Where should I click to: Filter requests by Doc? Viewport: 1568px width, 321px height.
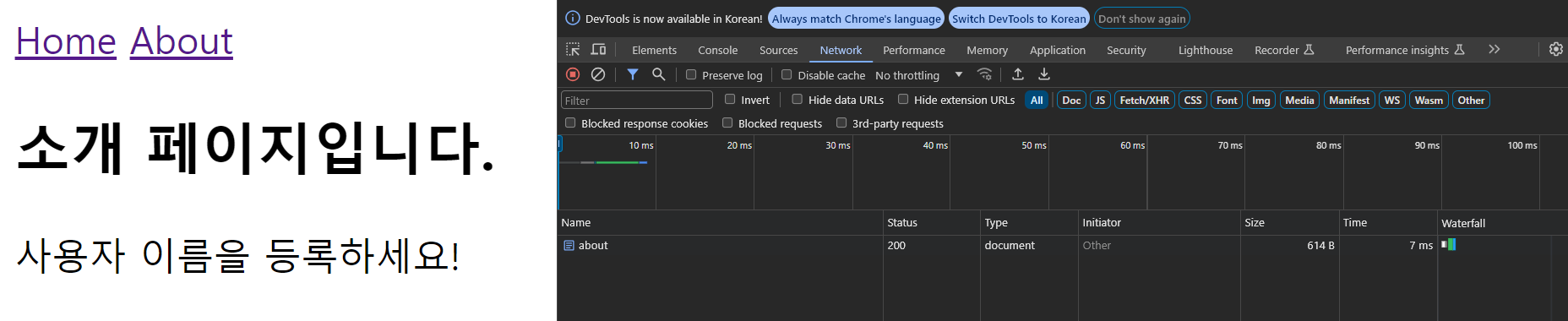1071,100
